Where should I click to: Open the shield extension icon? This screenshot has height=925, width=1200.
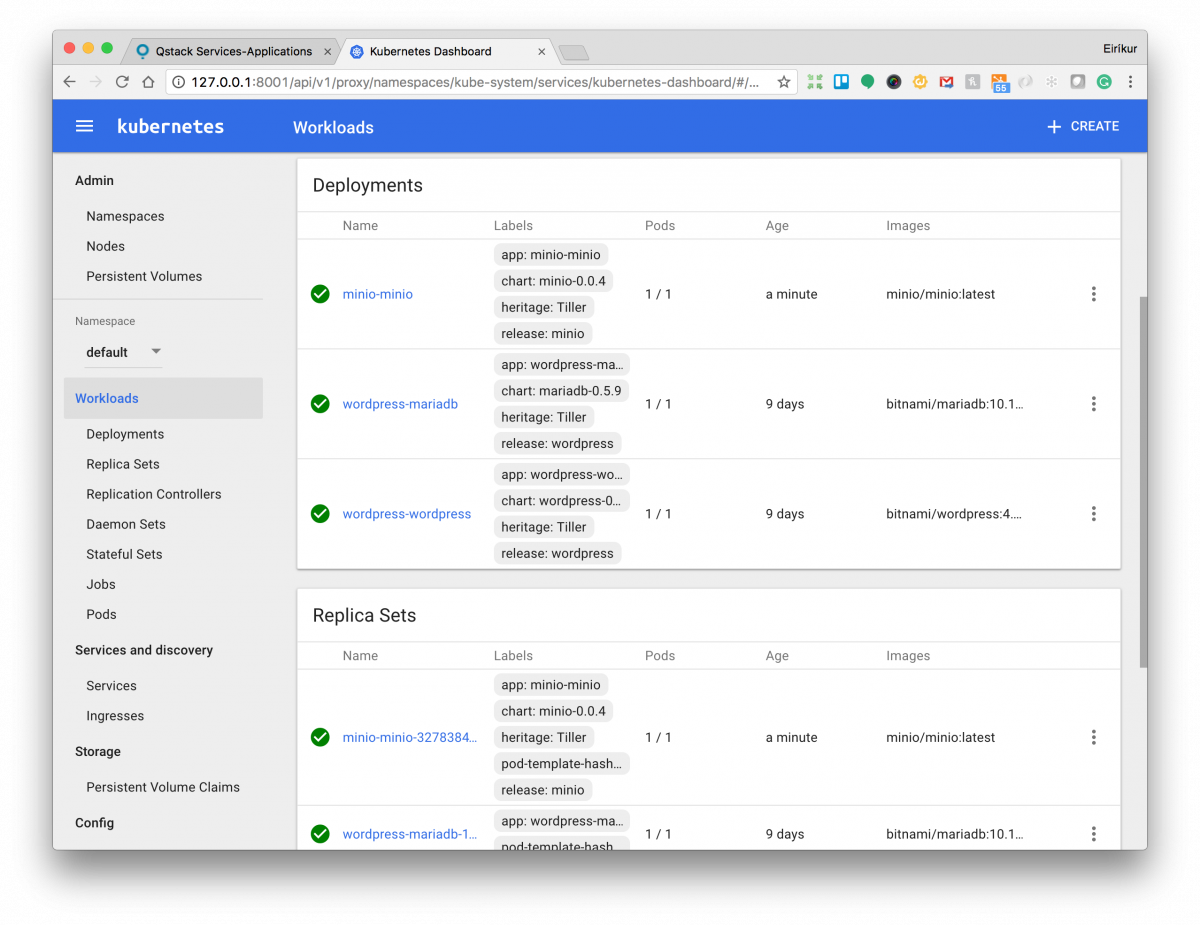click(1078, 82)
